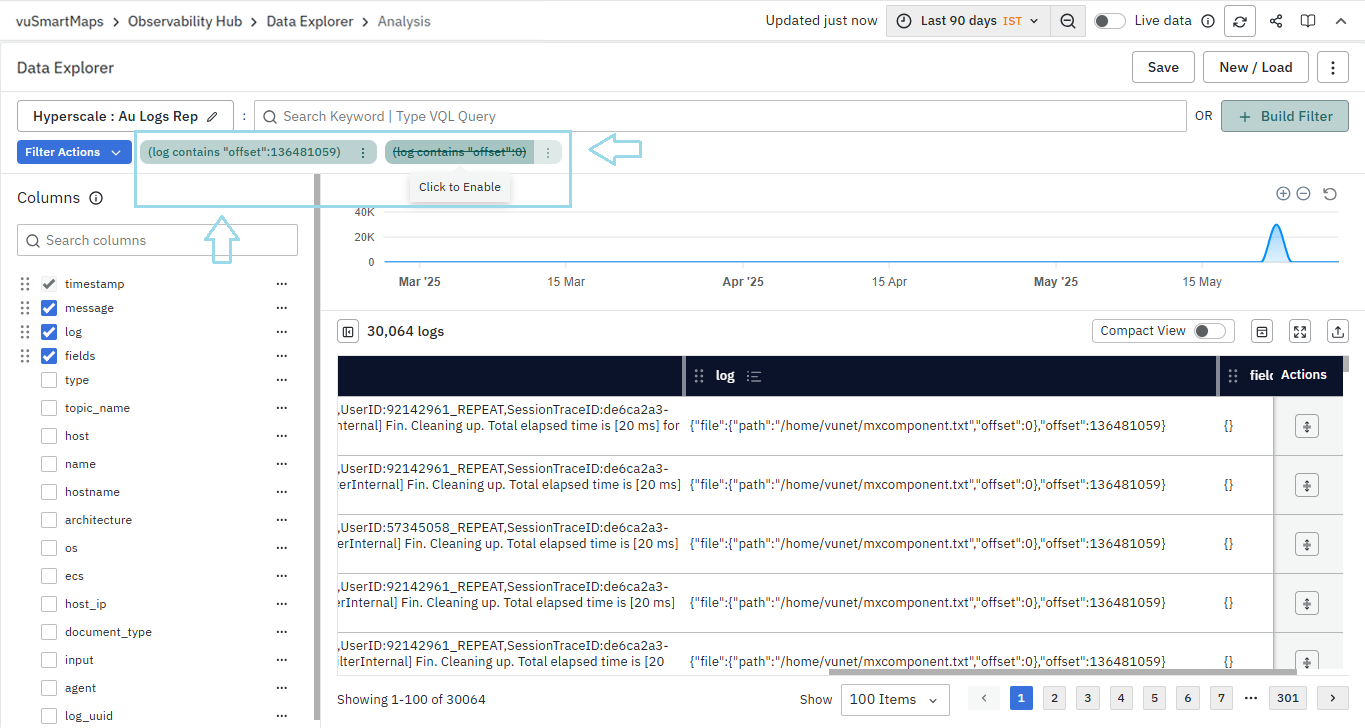Open the Last 90 days time picker
Image resolution: width=1365 pixels, height=728 pixels.
[967, 21]
